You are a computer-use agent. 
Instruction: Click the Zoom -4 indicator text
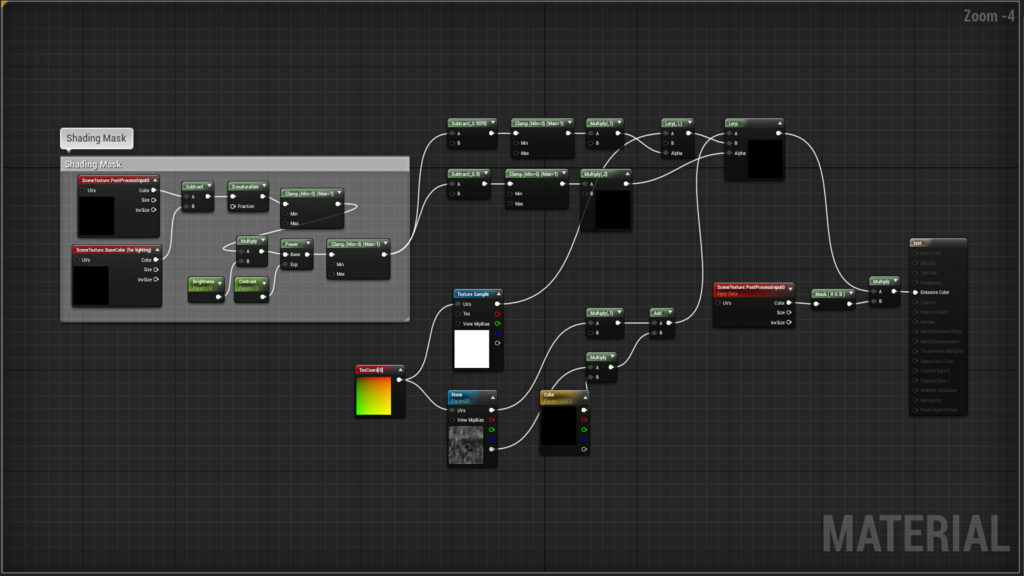click(989, 16)
